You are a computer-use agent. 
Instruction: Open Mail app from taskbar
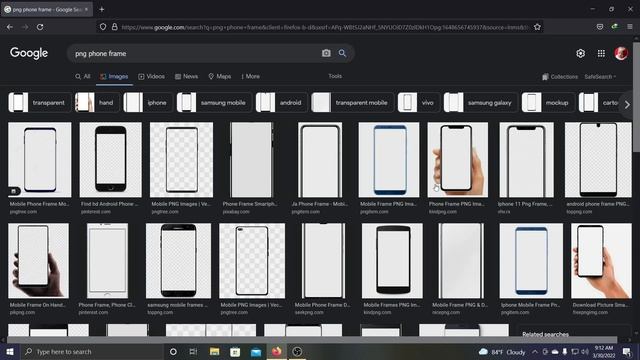click(x=256, y=351)
